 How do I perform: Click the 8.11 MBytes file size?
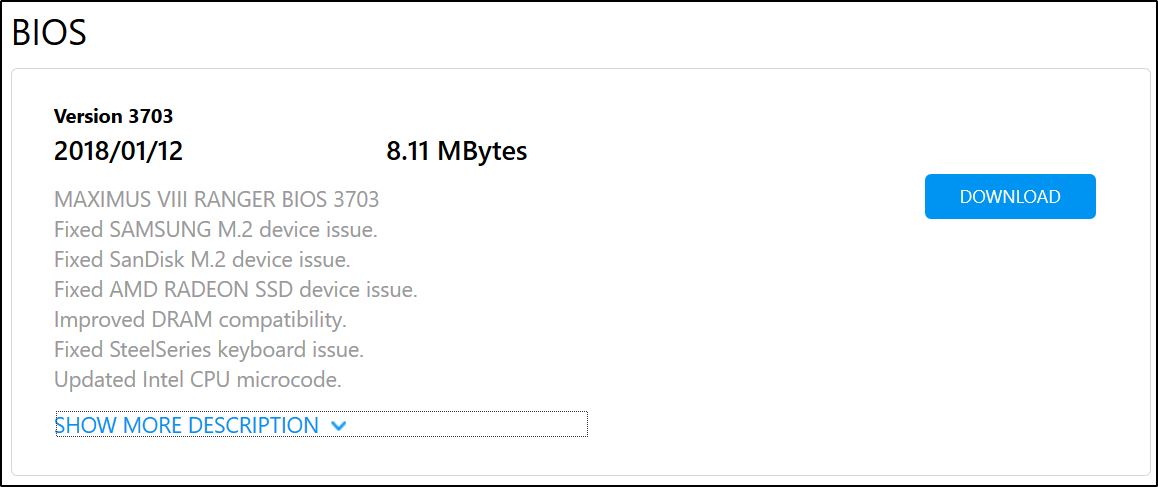click(456, 152)
